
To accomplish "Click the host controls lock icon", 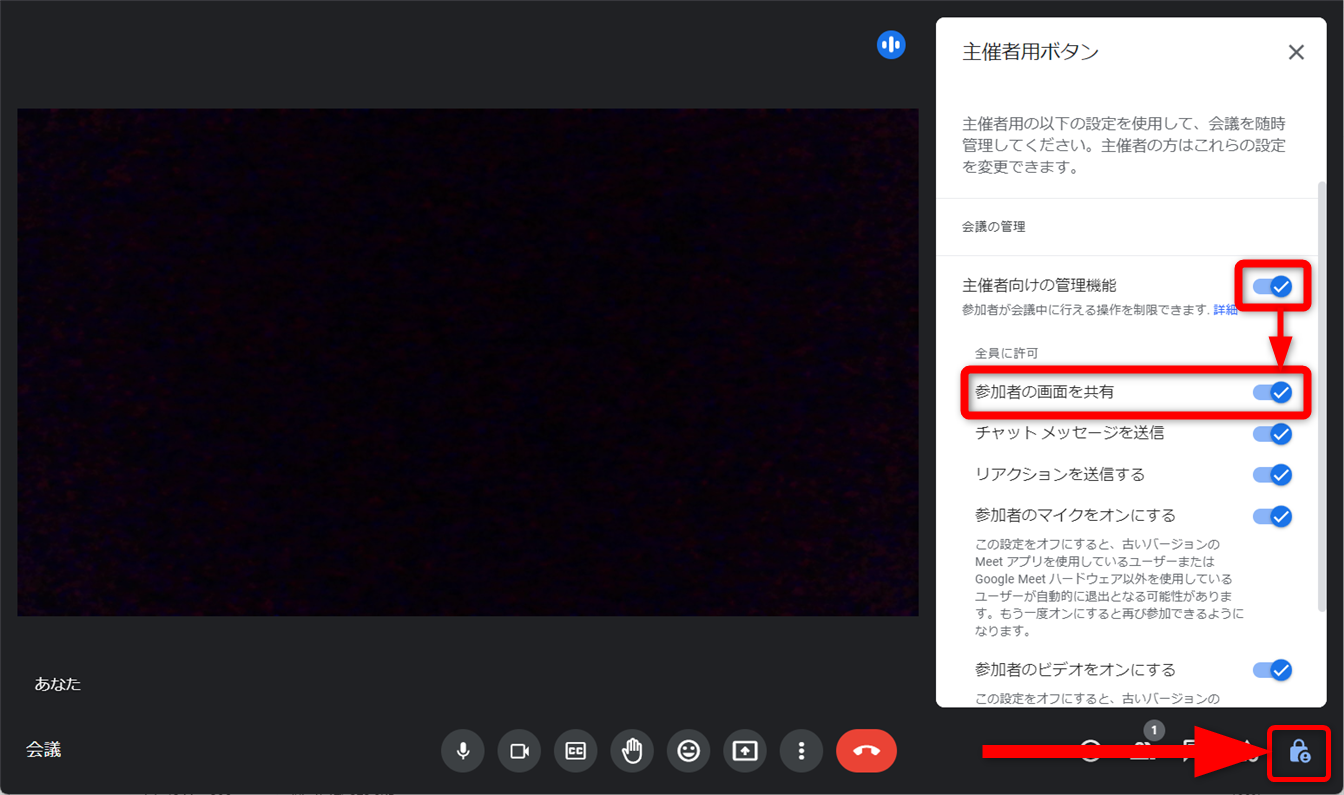I will 1299,752.
